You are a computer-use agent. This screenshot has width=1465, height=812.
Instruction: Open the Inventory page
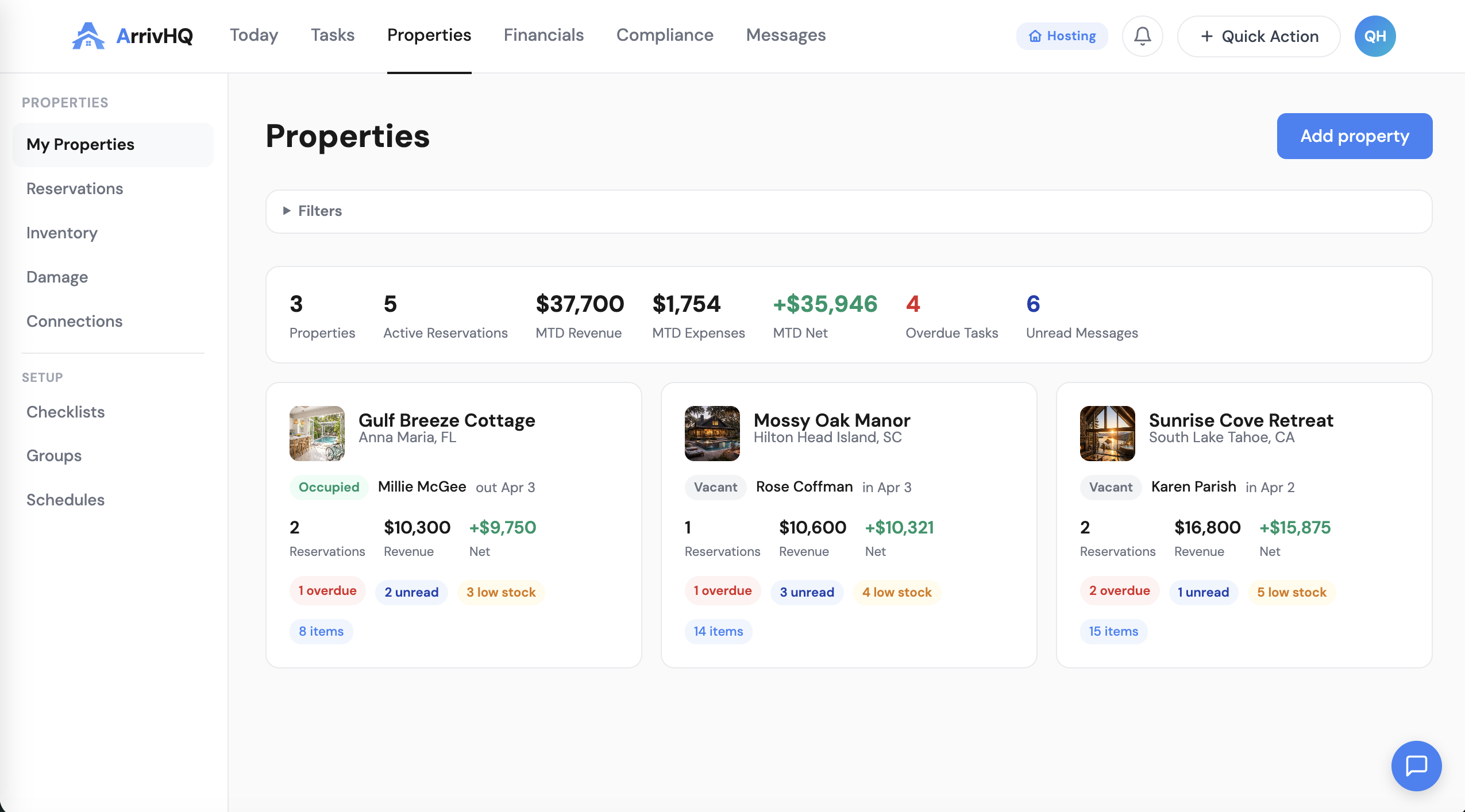pos(61,233)
